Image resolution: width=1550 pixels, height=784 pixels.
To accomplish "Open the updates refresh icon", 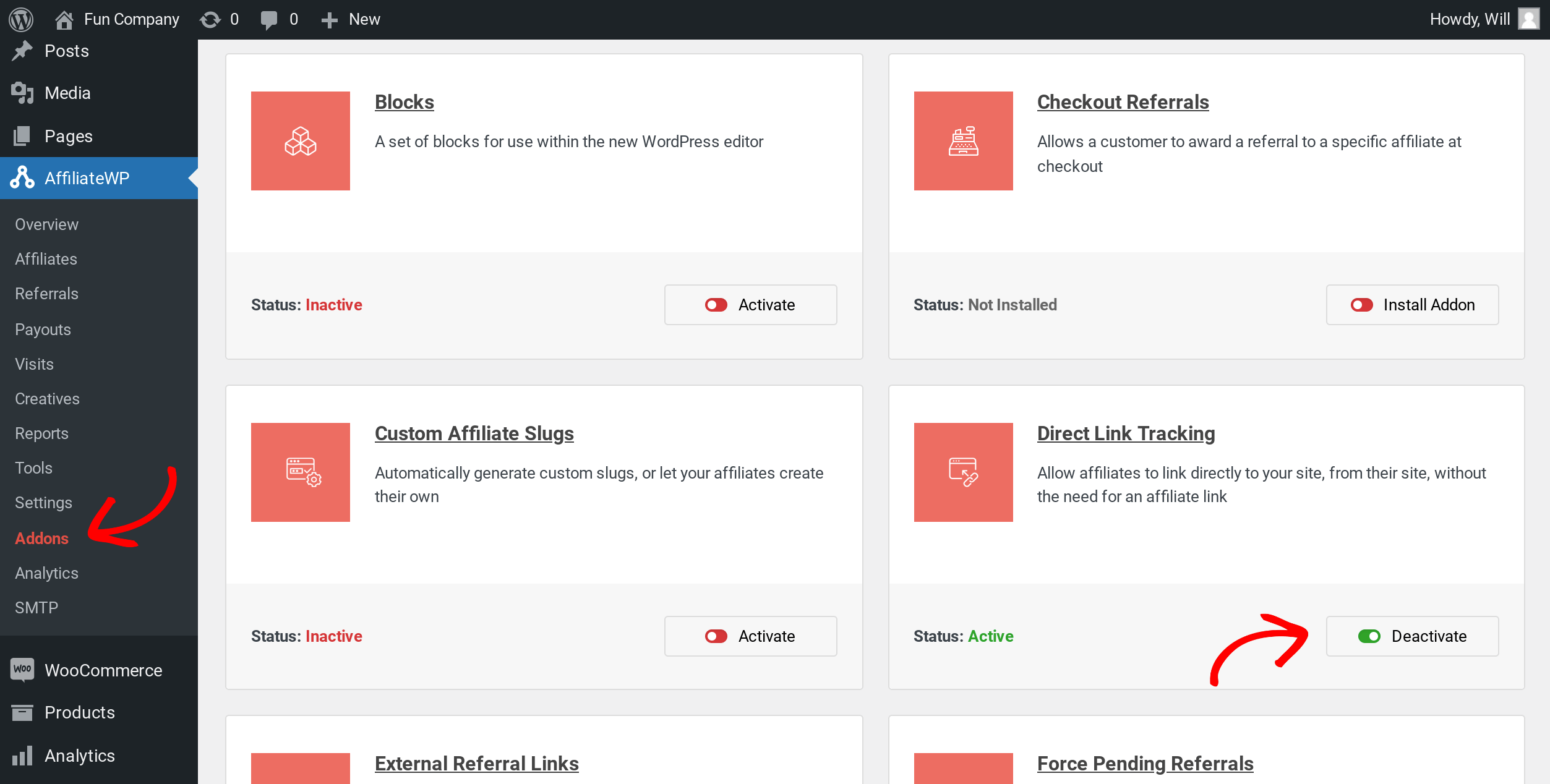I will (x=211, y=19).
